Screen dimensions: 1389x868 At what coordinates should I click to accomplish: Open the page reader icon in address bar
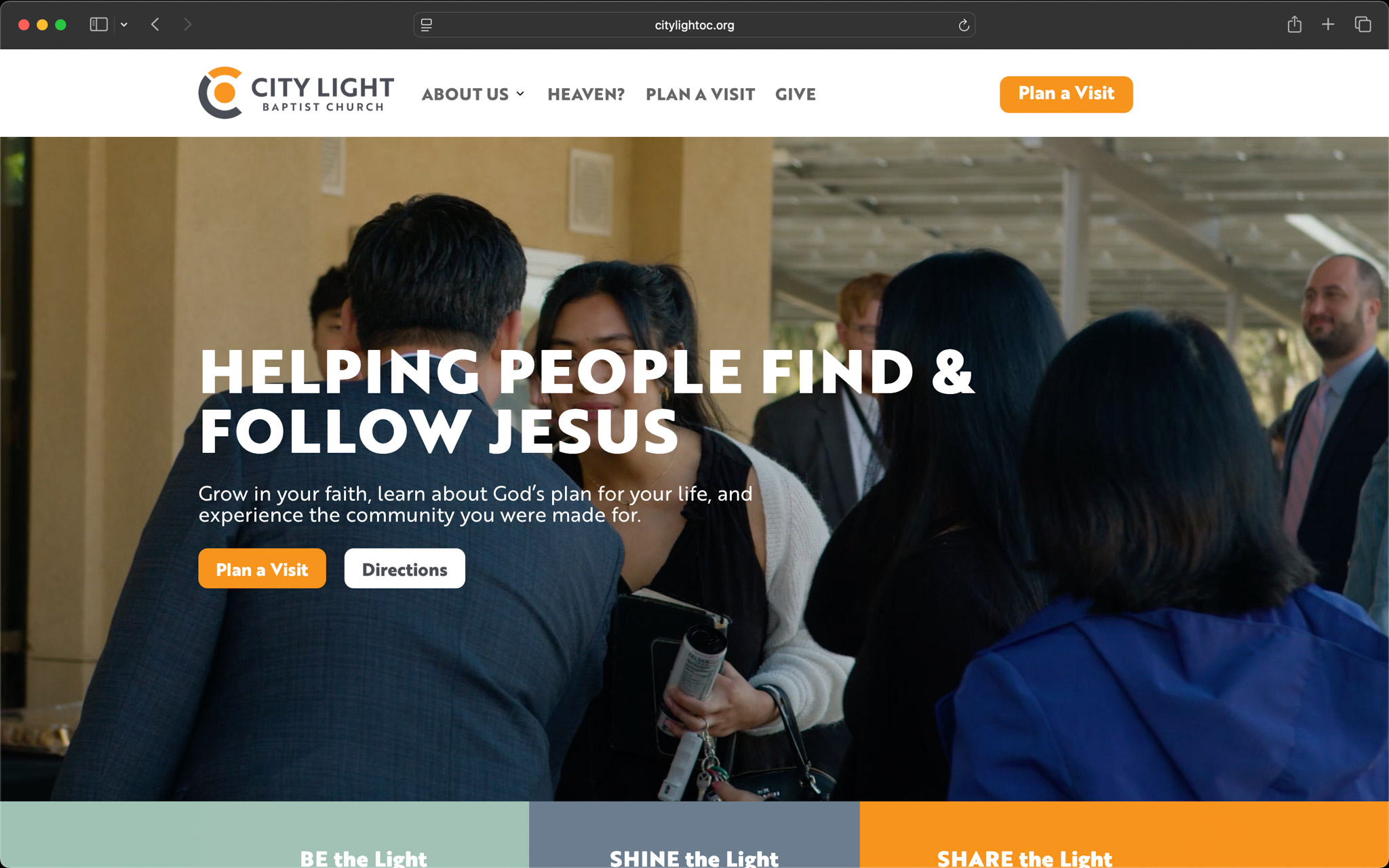click(427, 25)
